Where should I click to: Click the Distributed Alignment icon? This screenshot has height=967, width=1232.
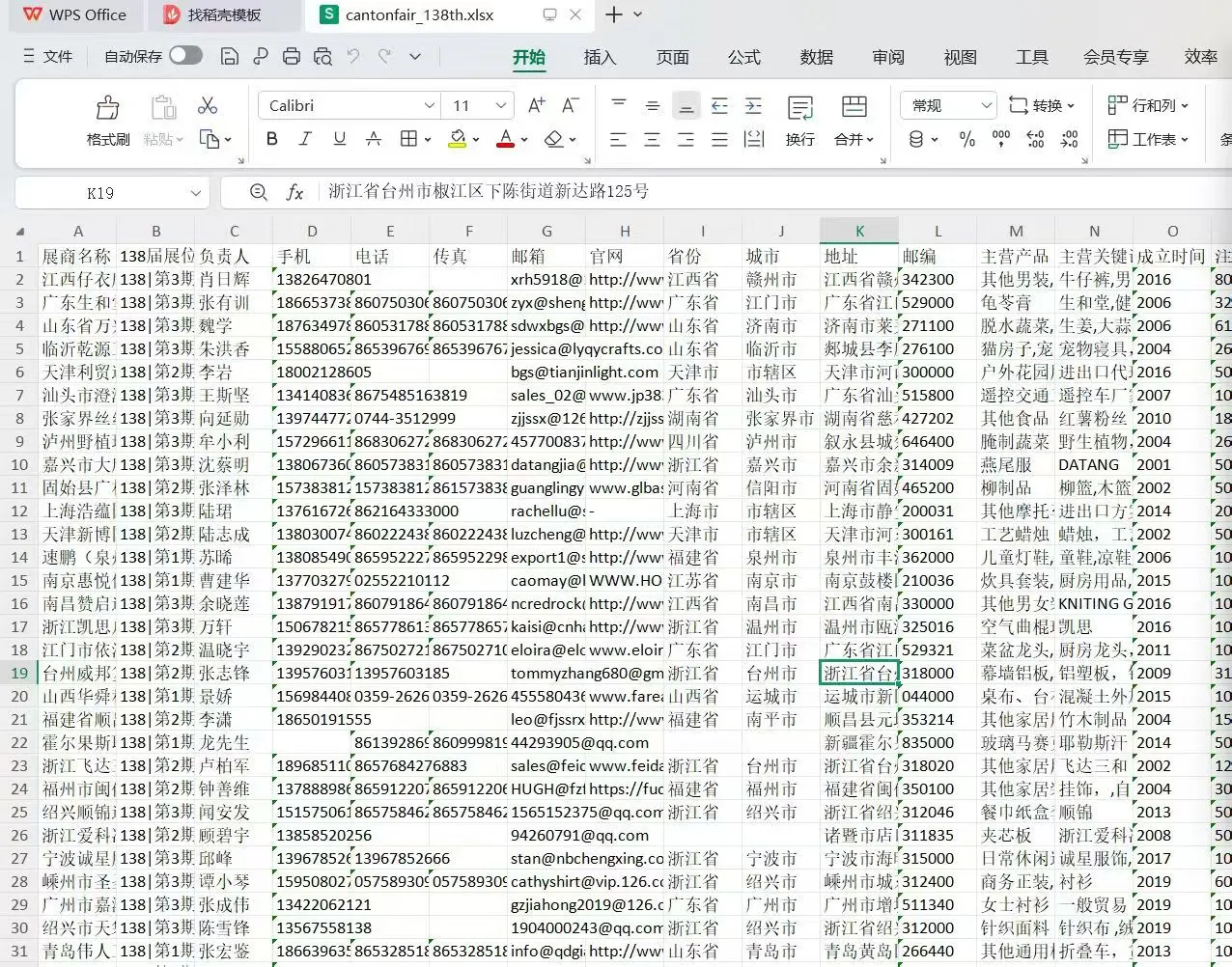tap(754, 140)
